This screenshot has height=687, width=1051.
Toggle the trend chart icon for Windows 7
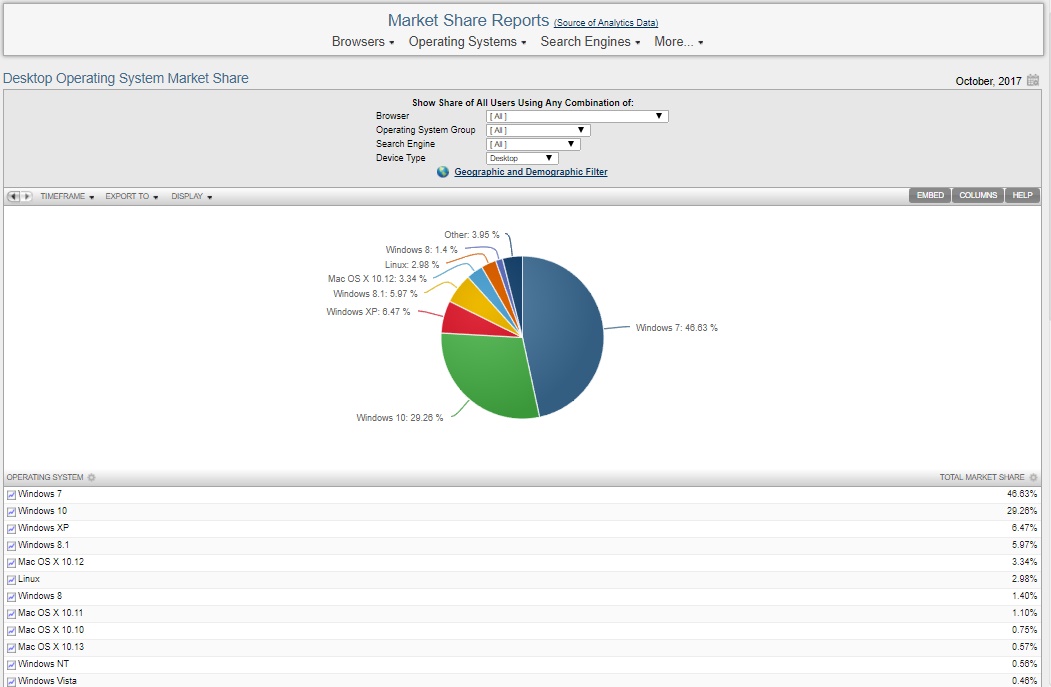[x=11, y=495]
